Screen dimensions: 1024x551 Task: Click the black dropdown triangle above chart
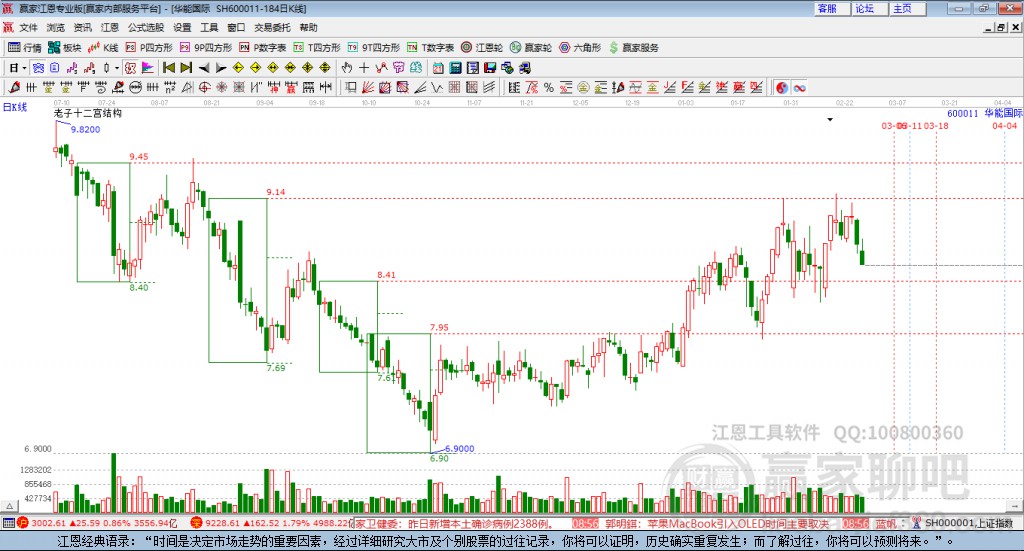pos(830,119)
